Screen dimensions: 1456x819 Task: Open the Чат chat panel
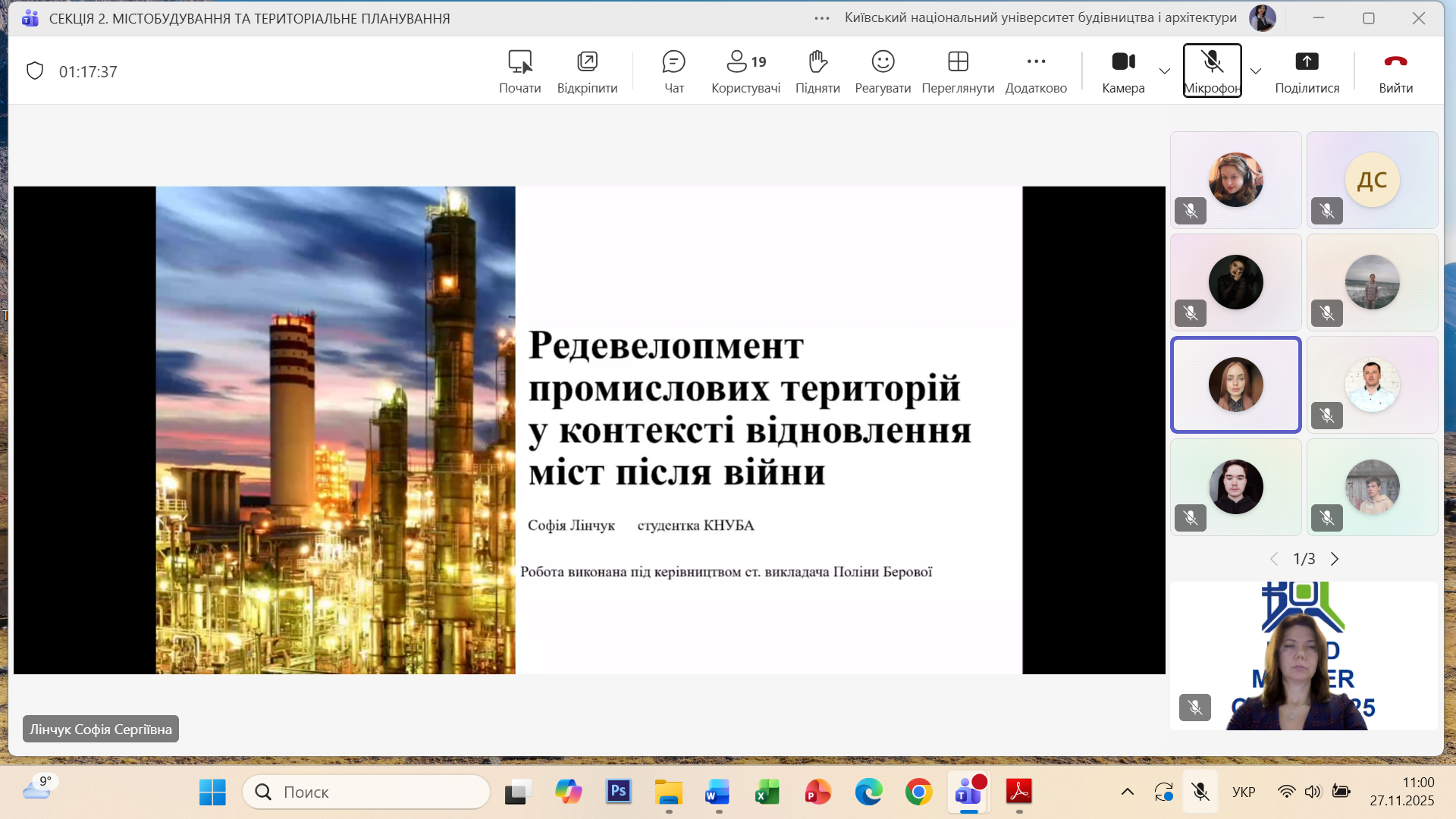point(673,71)
